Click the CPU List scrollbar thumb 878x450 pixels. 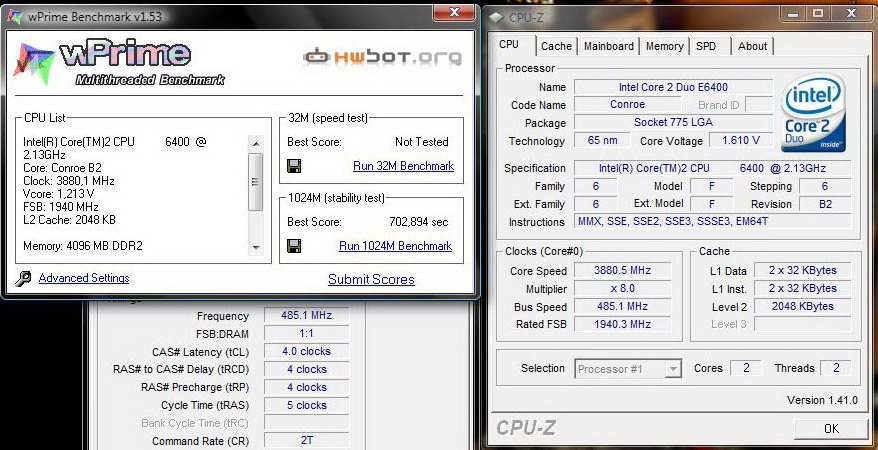[255, 182]
